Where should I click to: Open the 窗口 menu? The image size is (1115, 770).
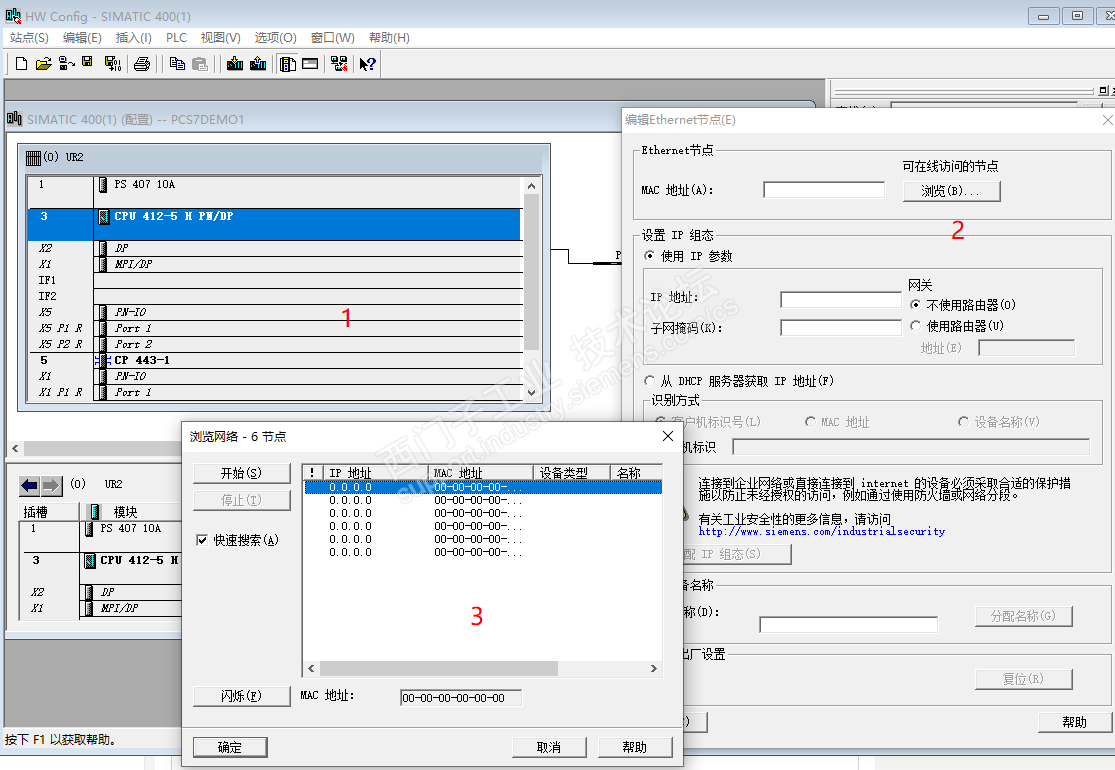[x=333, y=38]
